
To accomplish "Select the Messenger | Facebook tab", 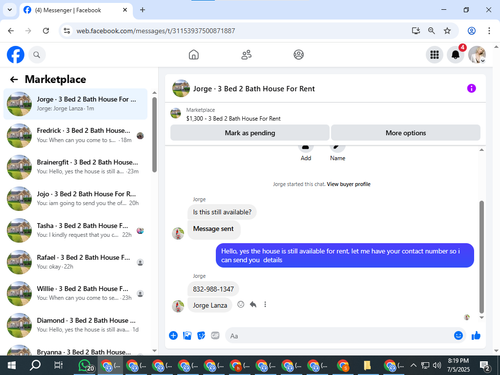I will pyautogui.click(x=76, y=10).
